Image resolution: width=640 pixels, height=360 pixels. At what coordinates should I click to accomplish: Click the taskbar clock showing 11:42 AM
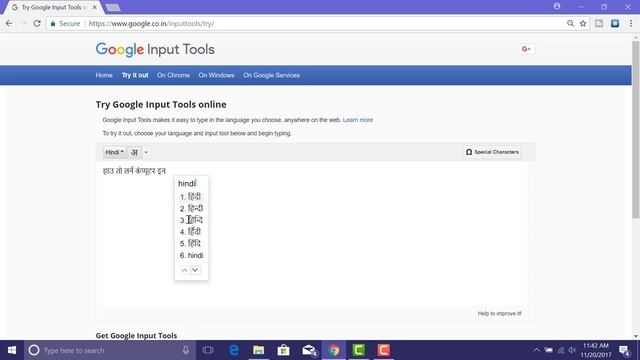596,350
